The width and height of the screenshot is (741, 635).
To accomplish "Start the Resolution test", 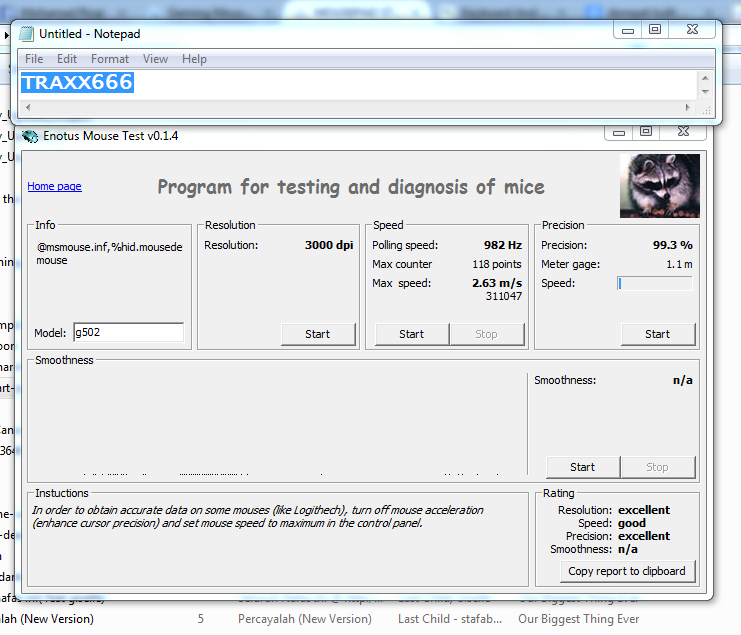I will point(318,334).
